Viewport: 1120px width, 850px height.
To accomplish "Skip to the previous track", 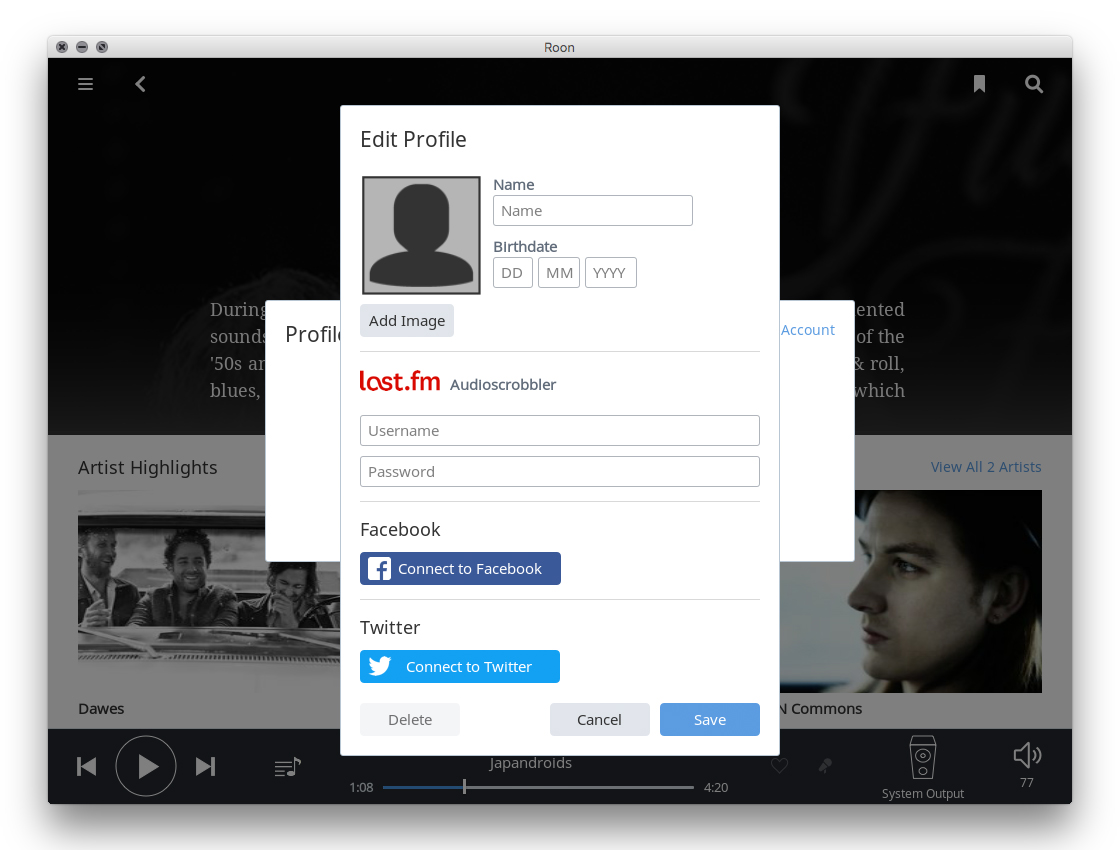I will pos(87,766).
